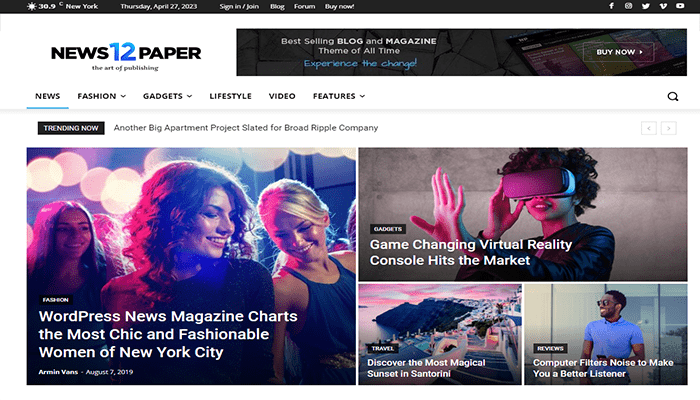The image size is (700, 400).
Task: Open the Virtual Reality Console article headline
Action: tap(471, 252)
